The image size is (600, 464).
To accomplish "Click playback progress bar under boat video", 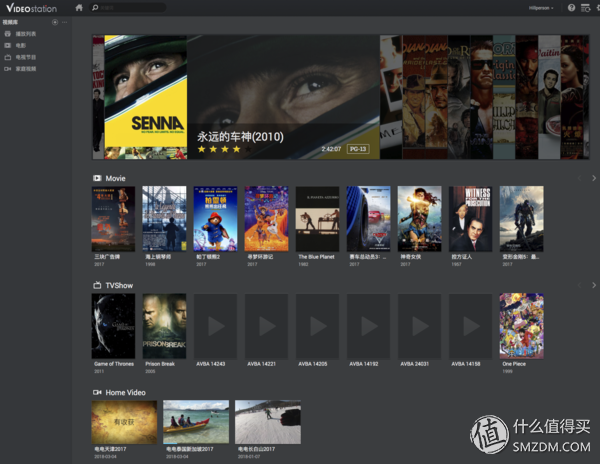I will (196, 443).
